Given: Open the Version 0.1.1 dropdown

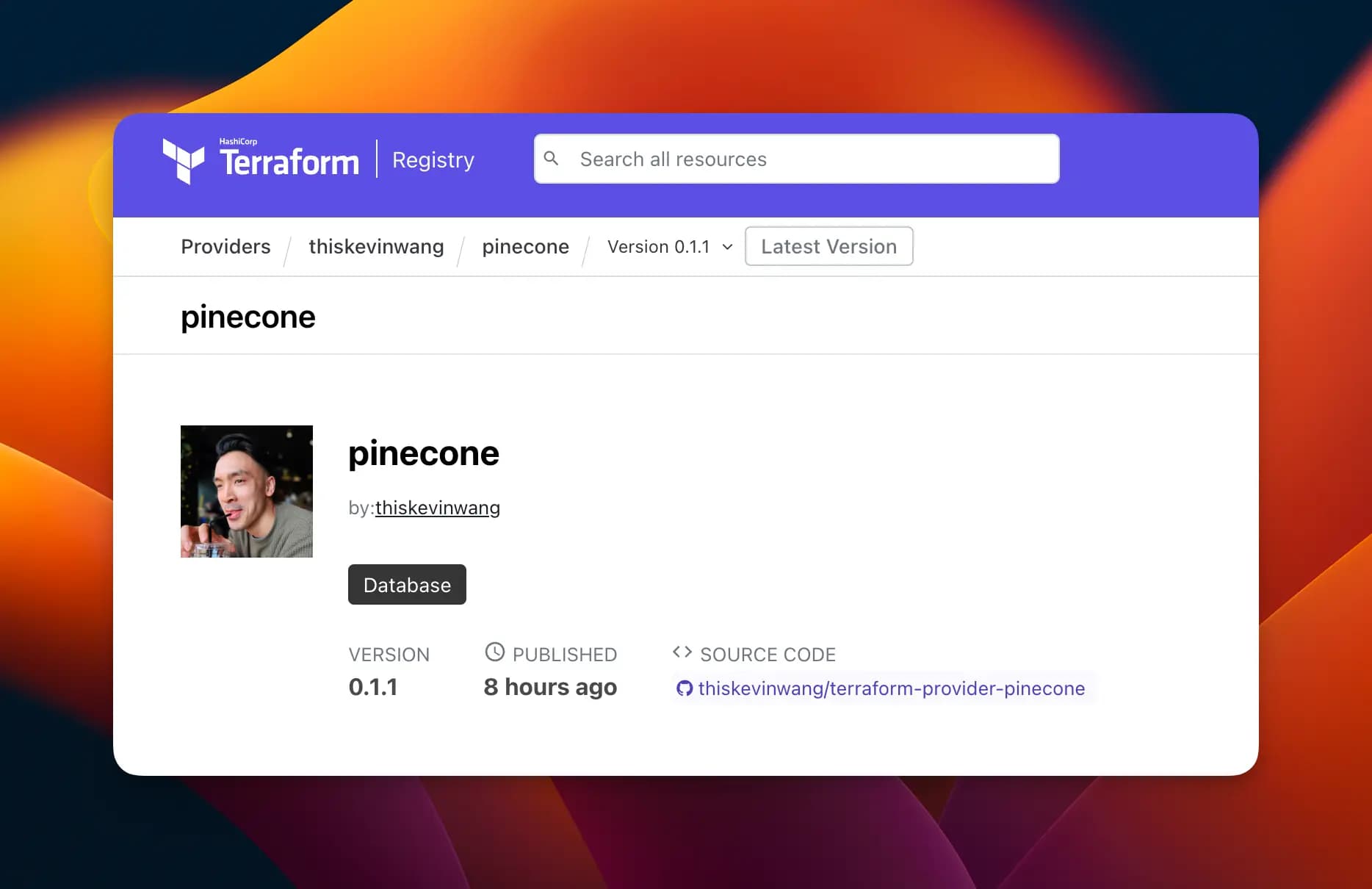Looking at the screenshot, I should (x=659, y=247).
